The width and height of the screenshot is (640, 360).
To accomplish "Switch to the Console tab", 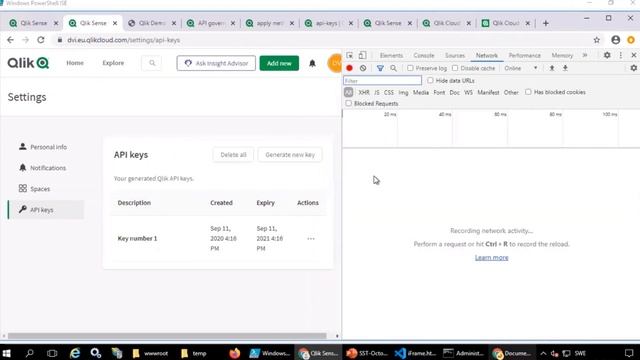I will tap(424, 56).
